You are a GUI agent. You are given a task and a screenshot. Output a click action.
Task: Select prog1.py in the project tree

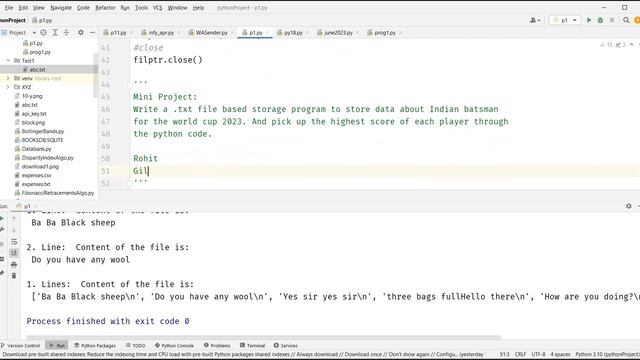pyautogui.click(x=40, y=52)
